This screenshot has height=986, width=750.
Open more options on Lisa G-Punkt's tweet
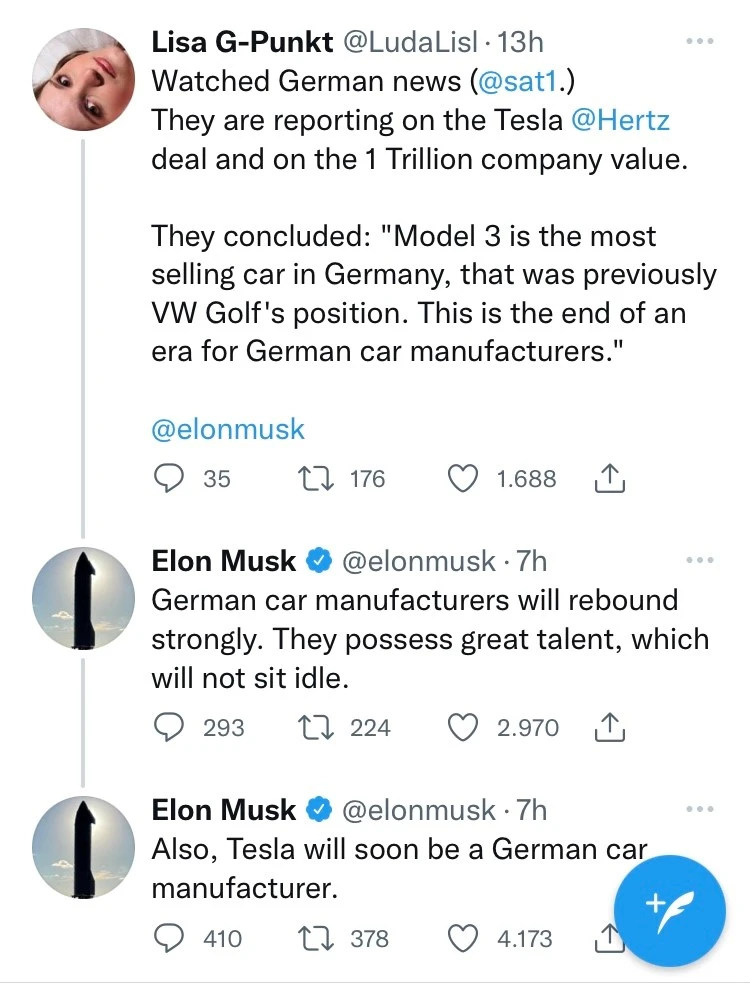[x=700, y=42]
